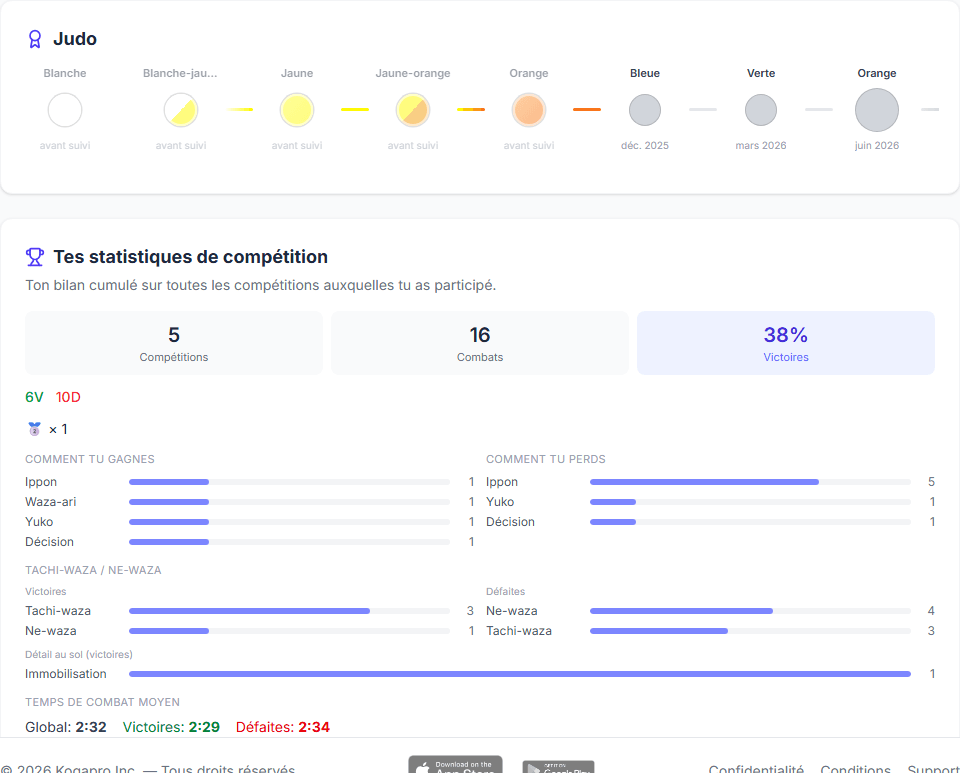Click the Yuko row under Comment tu perds

pyautogui.click(x=710, y=502)
